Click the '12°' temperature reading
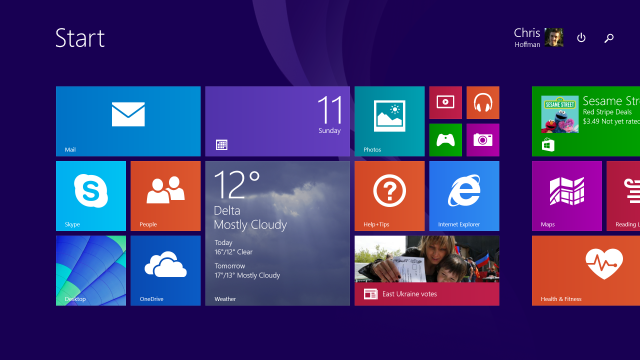Image resolution: width=640 pixels, height=360 pixels. coord(237,184)
